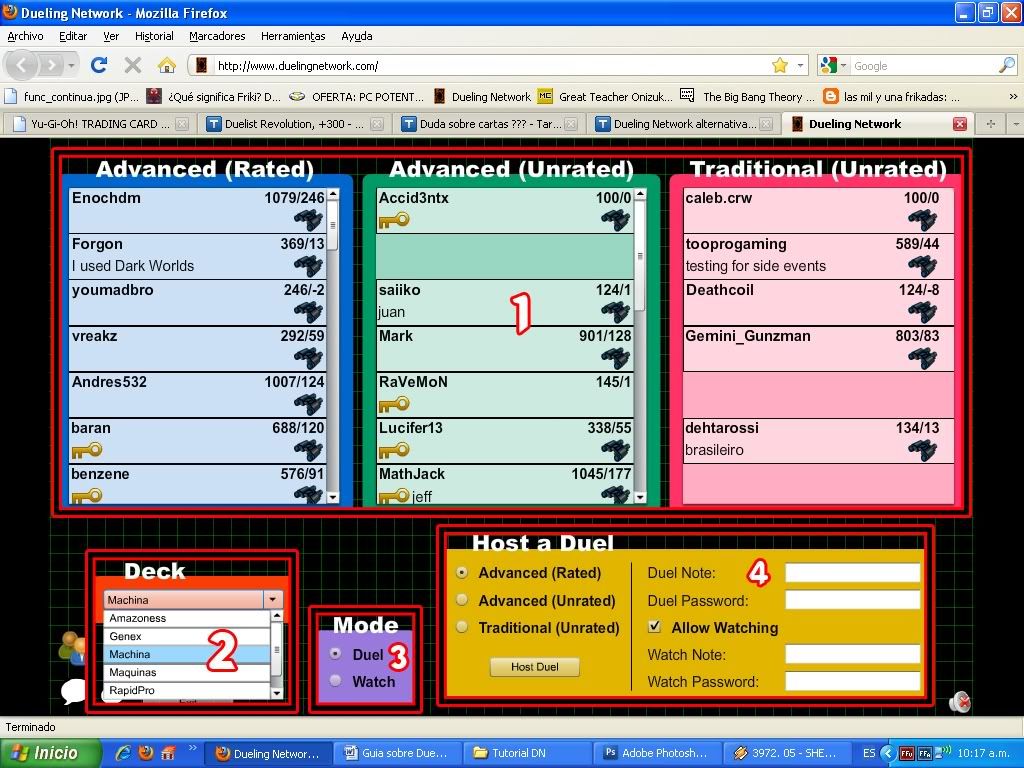Click the Duel Note input field
This screenshot has width=1024, height=768.
852,573
